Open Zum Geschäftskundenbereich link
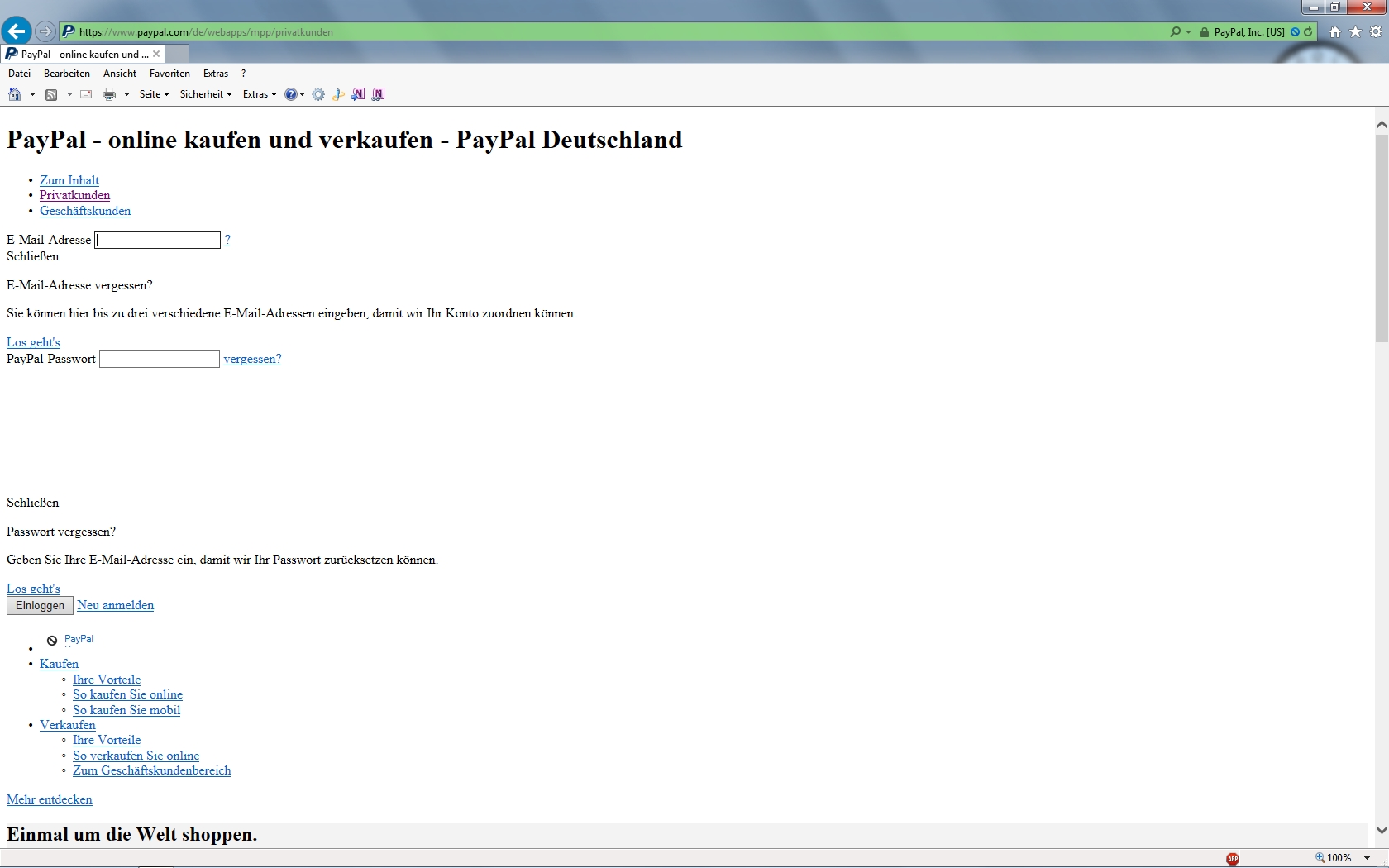 152,770
